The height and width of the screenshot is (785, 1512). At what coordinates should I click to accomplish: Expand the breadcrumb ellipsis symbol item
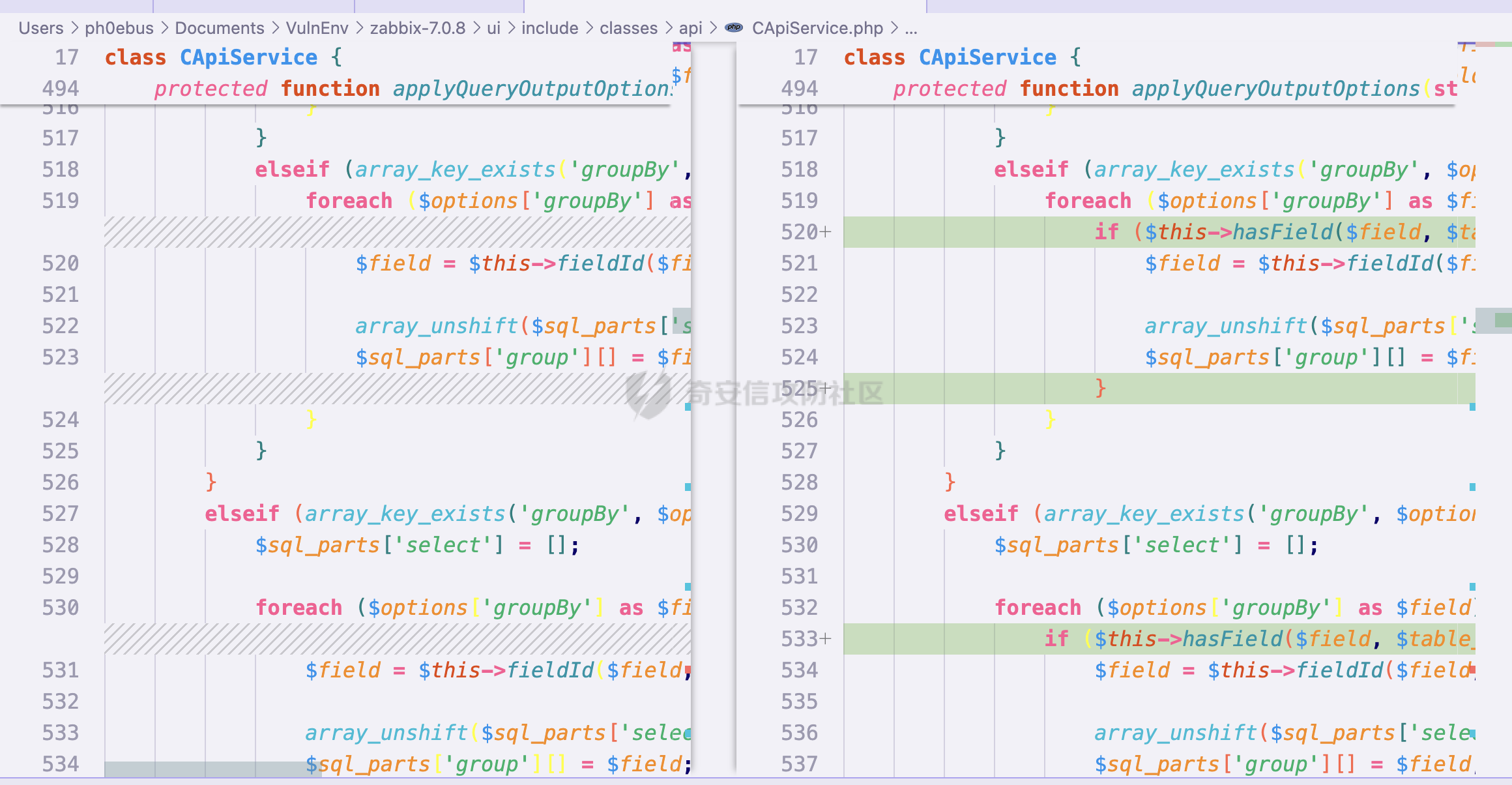(x=911, y=28)
